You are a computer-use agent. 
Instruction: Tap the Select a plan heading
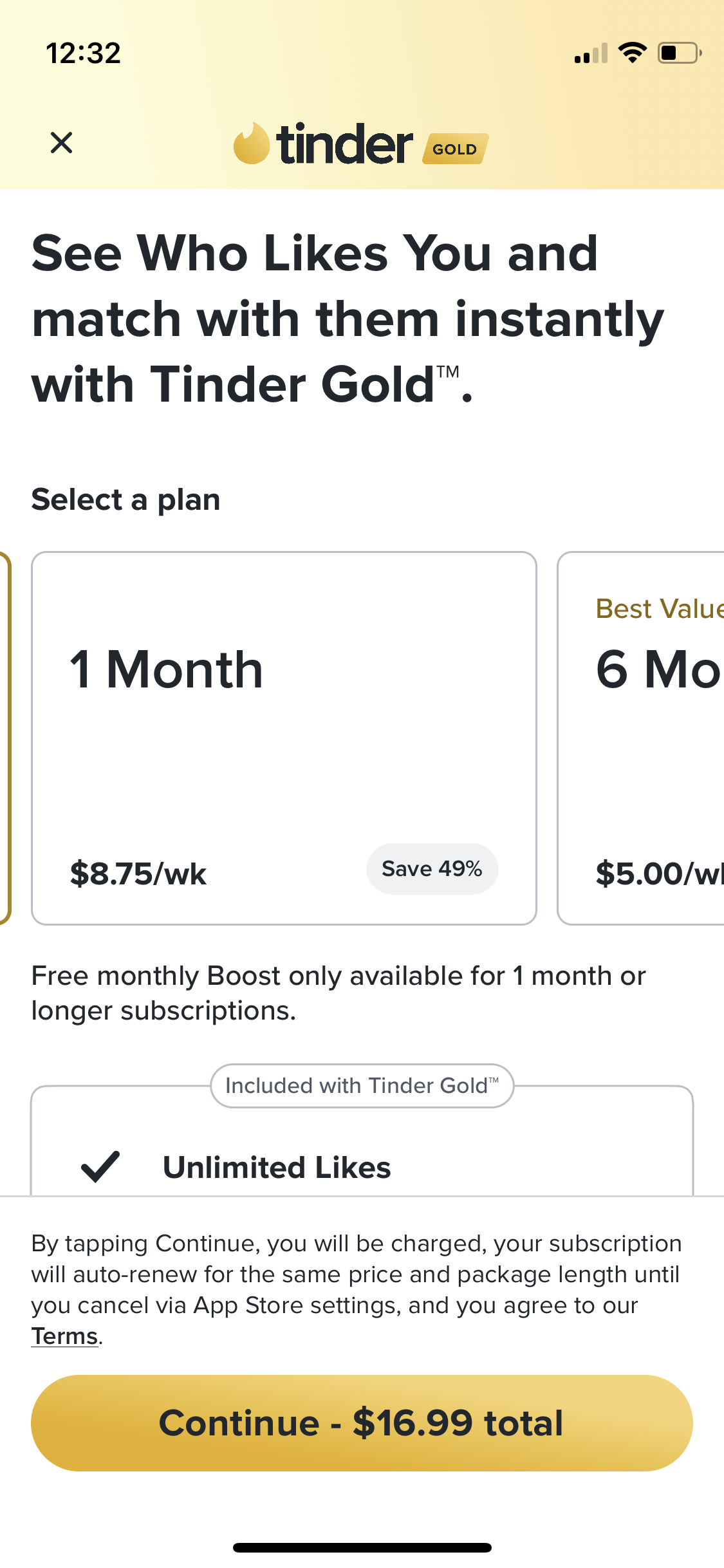click(x=126, y=499)
